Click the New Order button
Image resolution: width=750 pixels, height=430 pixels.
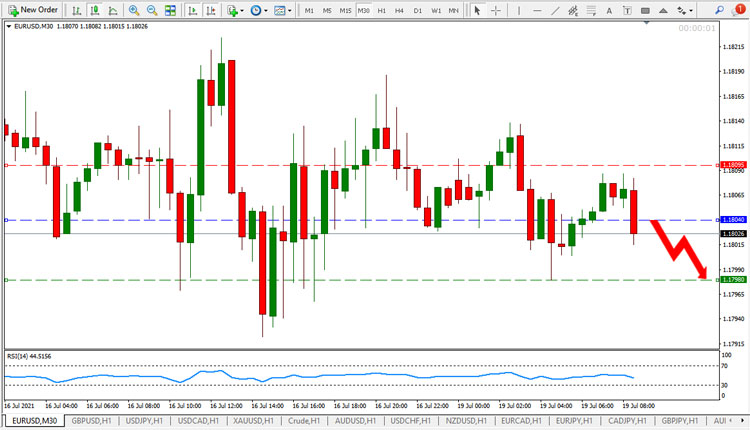point(33,10)
